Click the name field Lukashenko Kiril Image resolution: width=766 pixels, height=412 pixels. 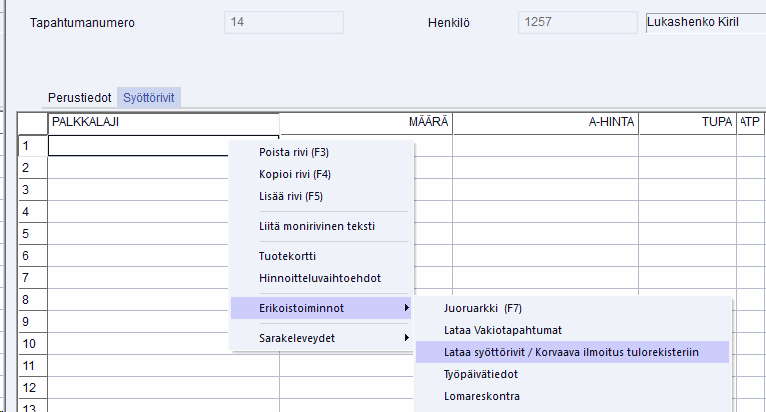(x=705, y=22)
